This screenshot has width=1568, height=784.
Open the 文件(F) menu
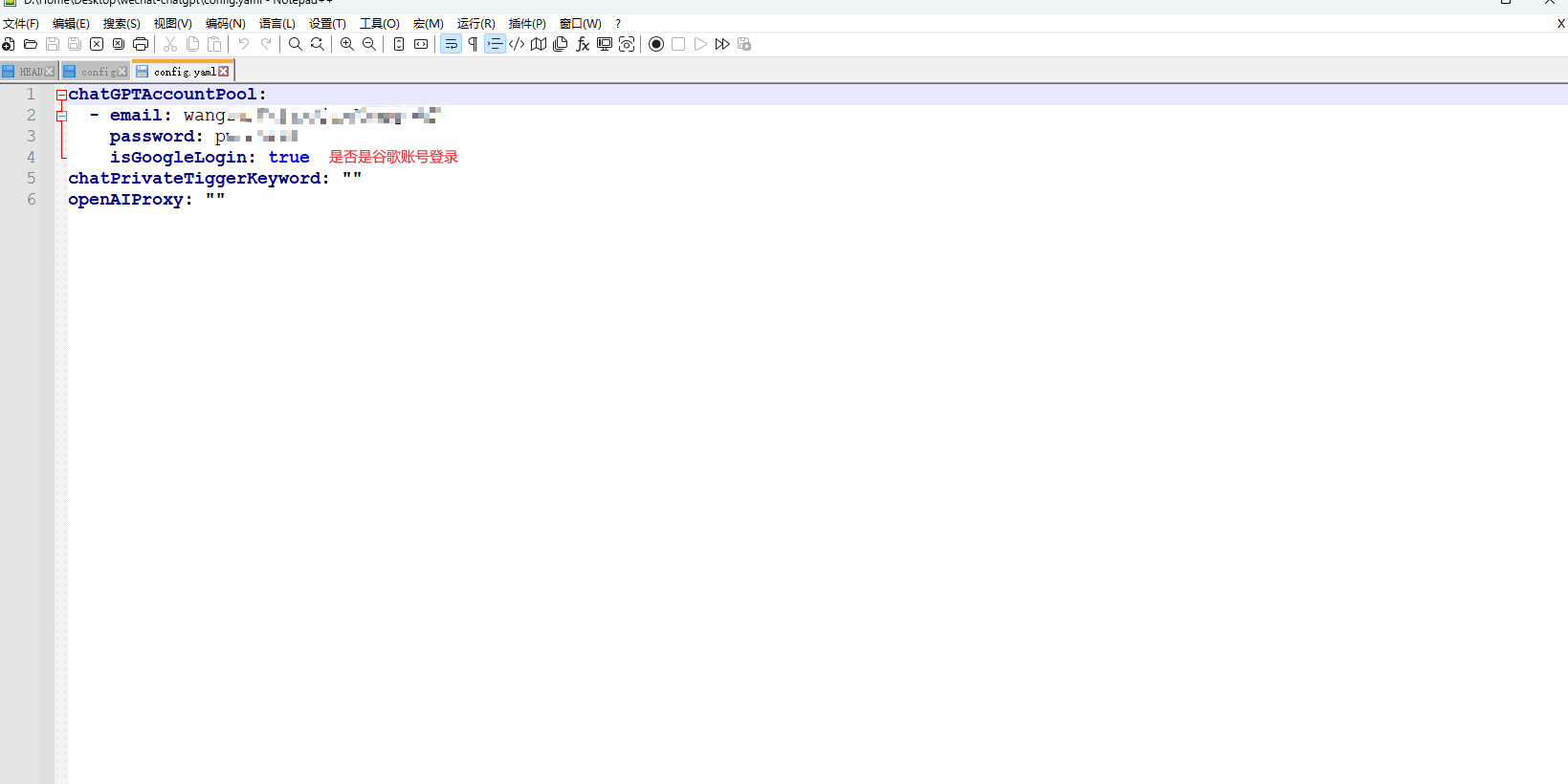pos(21,24)
